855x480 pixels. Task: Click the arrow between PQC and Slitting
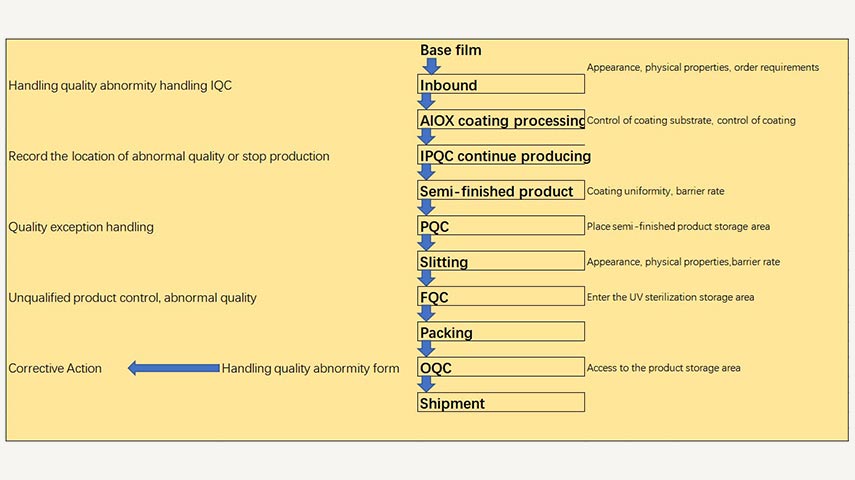click(427, 243)
